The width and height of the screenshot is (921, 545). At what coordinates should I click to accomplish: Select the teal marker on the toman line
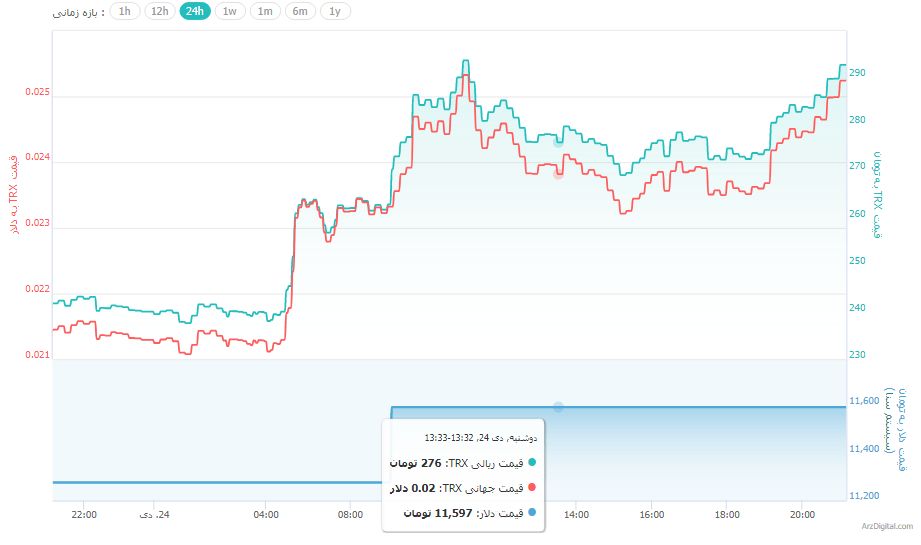558,142
